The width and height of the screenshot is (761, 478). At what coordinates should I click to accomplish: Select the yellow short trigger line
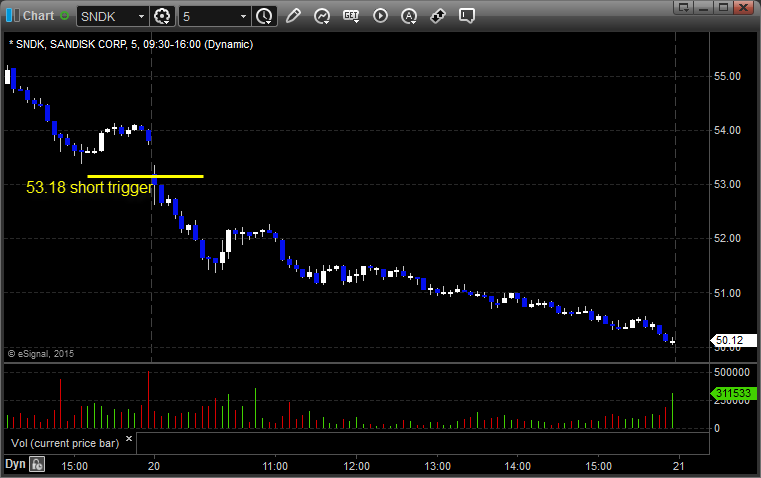pyautogui.click(x=145, y=176)
